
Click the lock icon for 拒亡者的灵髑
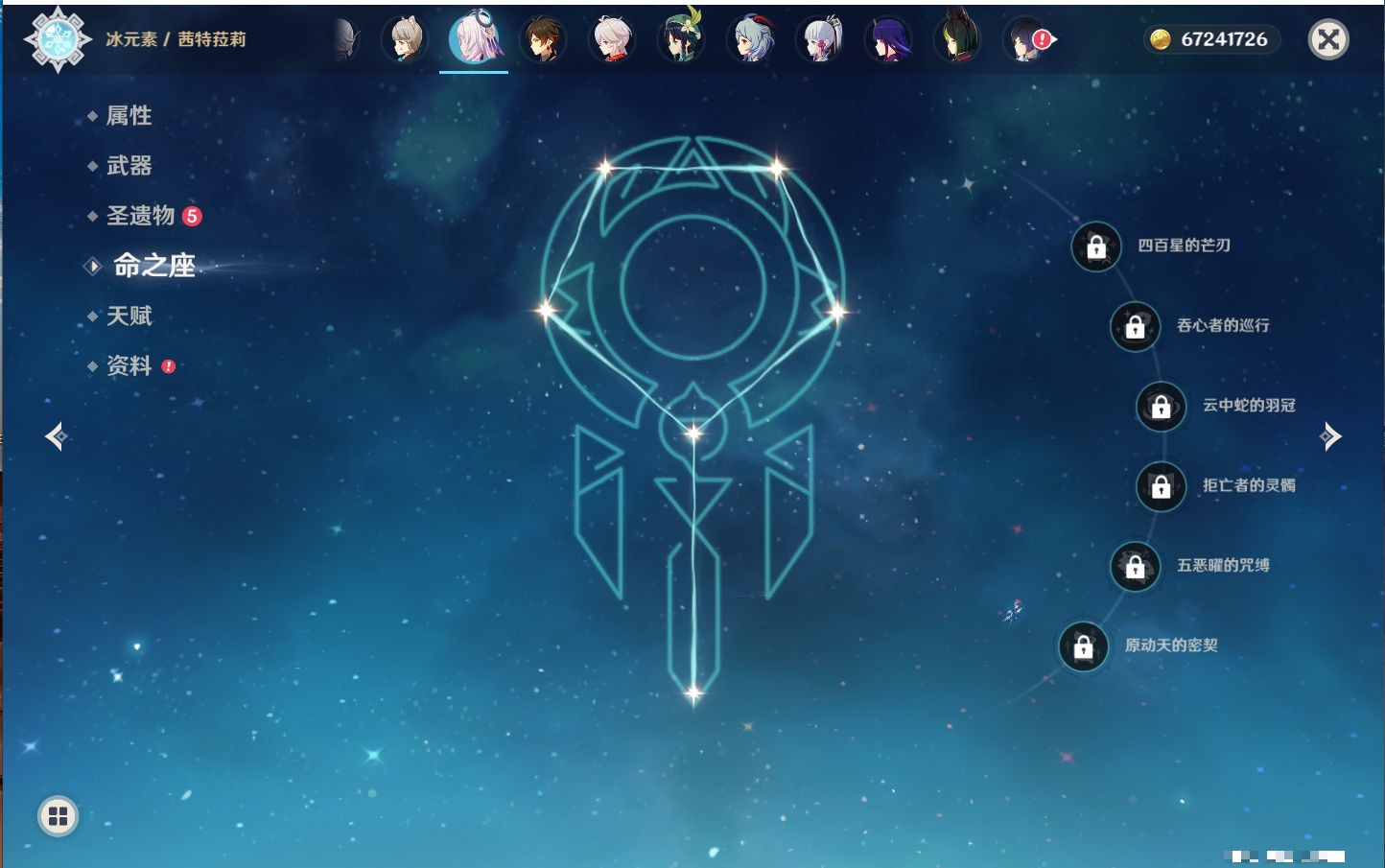coord(1162,486)
